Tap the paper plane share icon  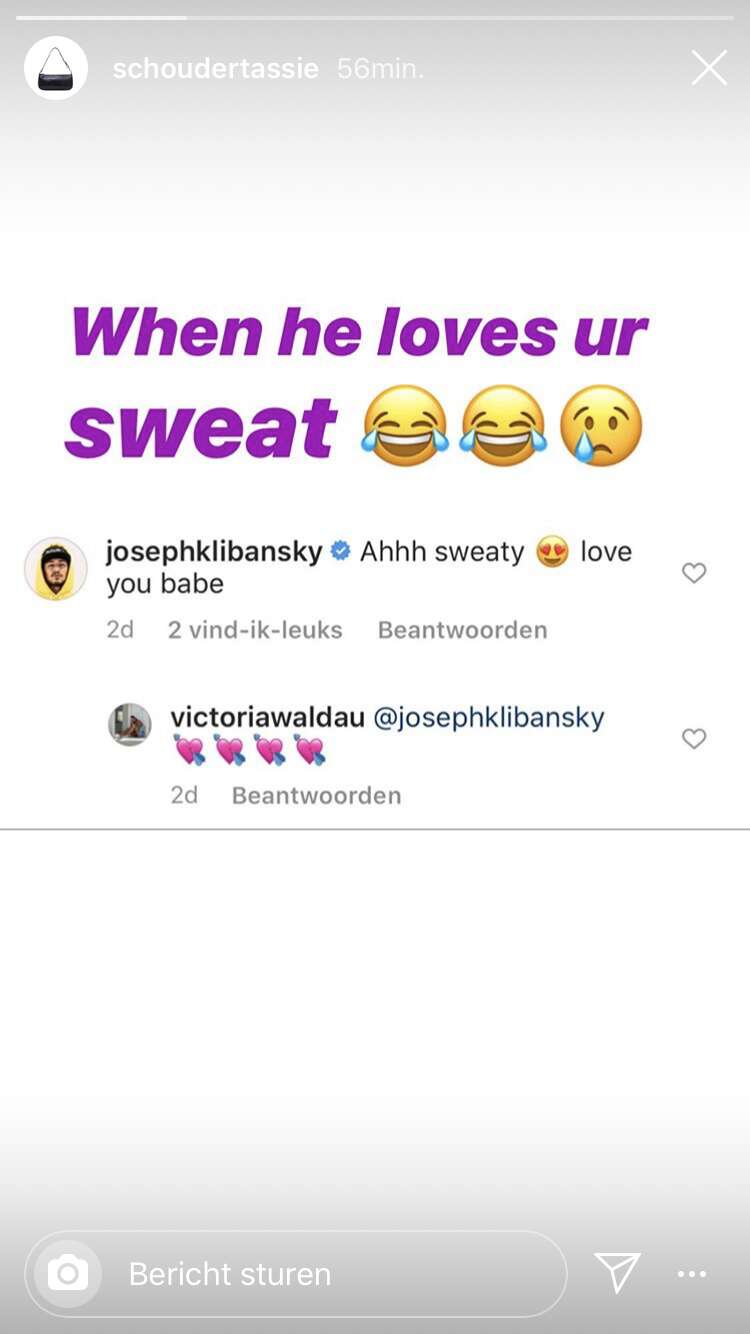point(617,1273)
